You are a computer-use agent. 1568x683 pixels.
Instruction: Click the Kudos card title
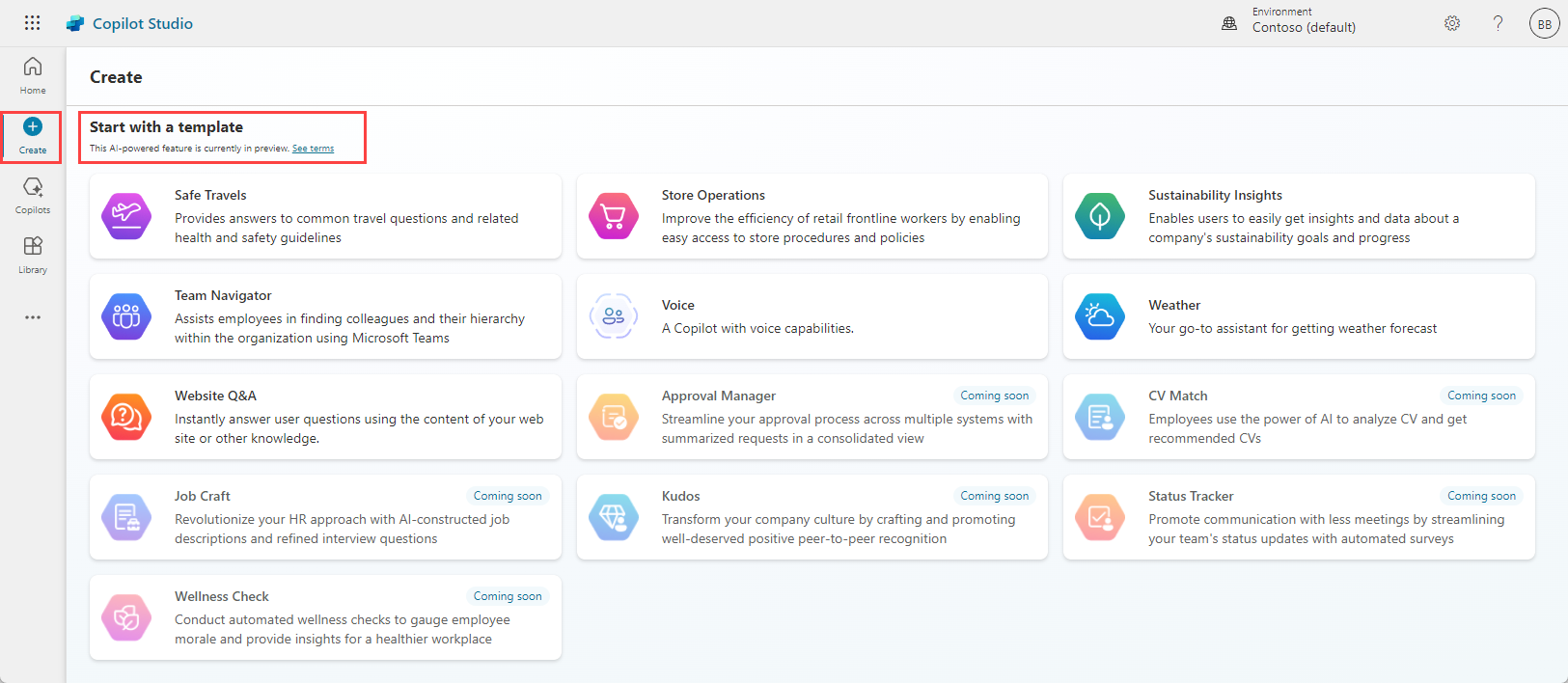pyautogui.click(x=681, y=496)
